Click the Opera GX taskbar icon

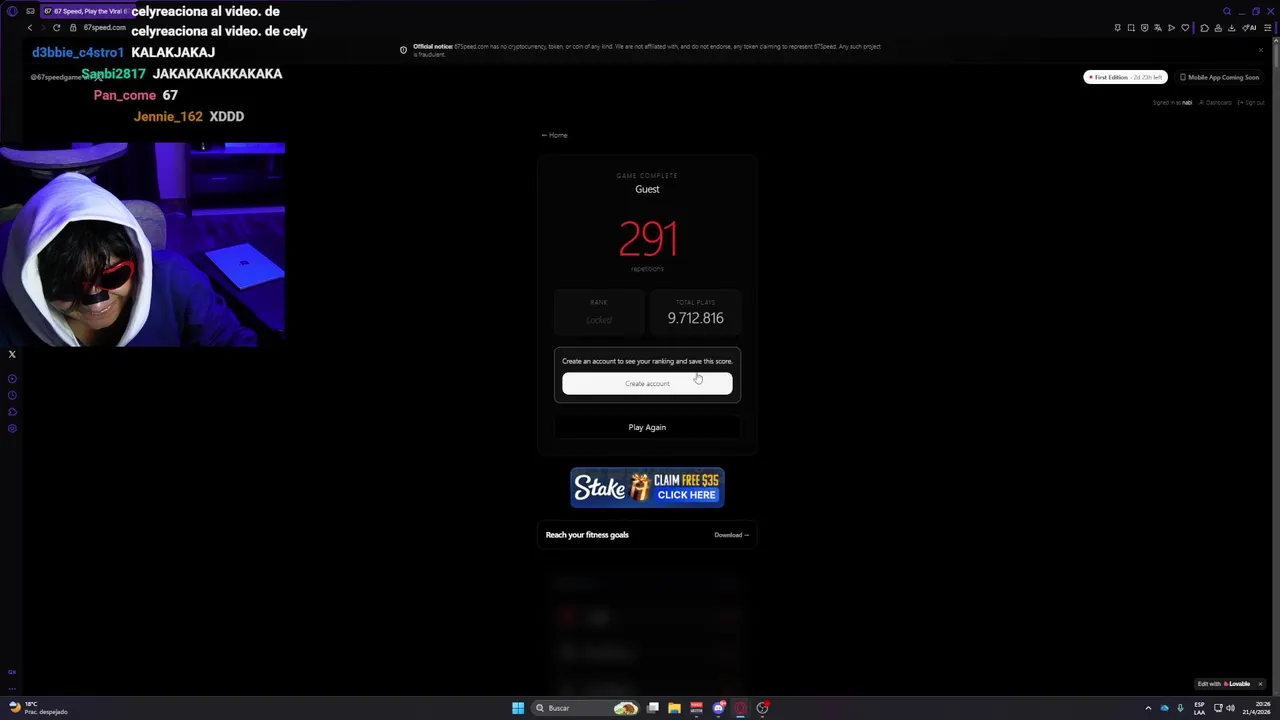741,708
